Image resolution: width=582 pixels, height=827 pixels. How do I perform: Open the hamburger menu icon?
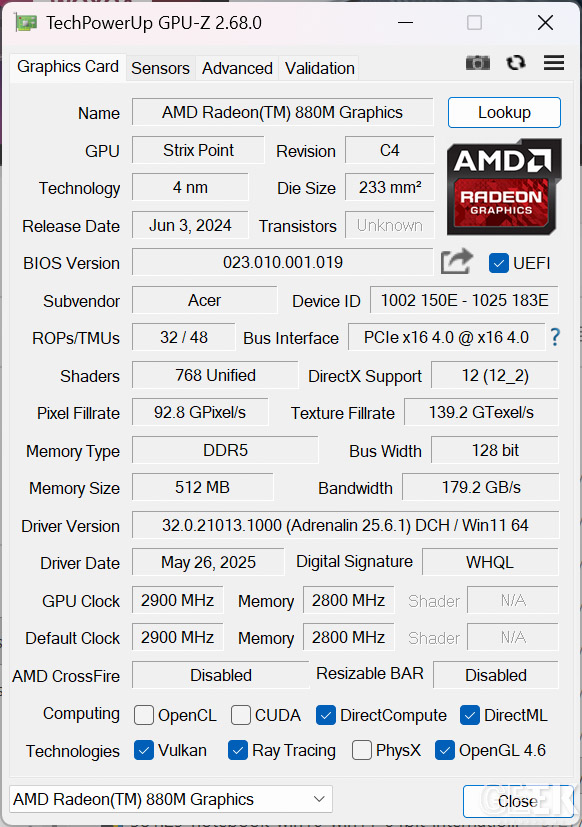(x=554, y=63)
